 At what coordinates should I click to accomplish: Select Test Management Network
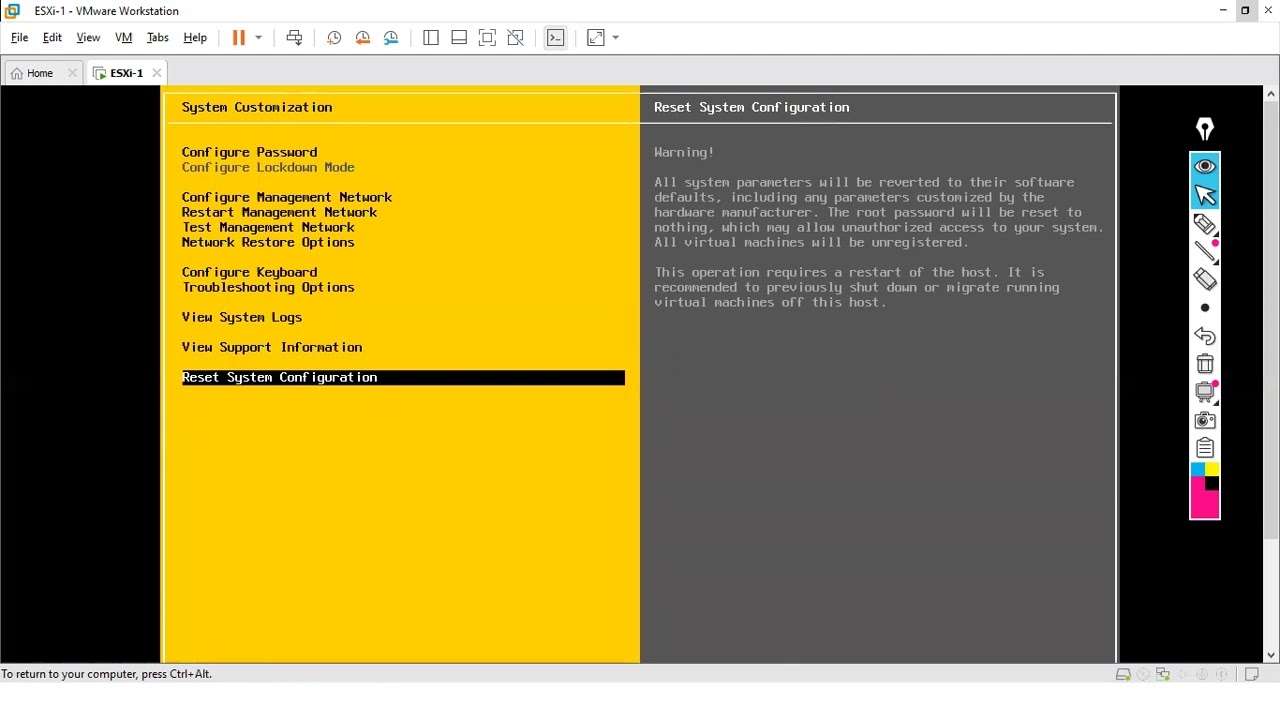268,227
